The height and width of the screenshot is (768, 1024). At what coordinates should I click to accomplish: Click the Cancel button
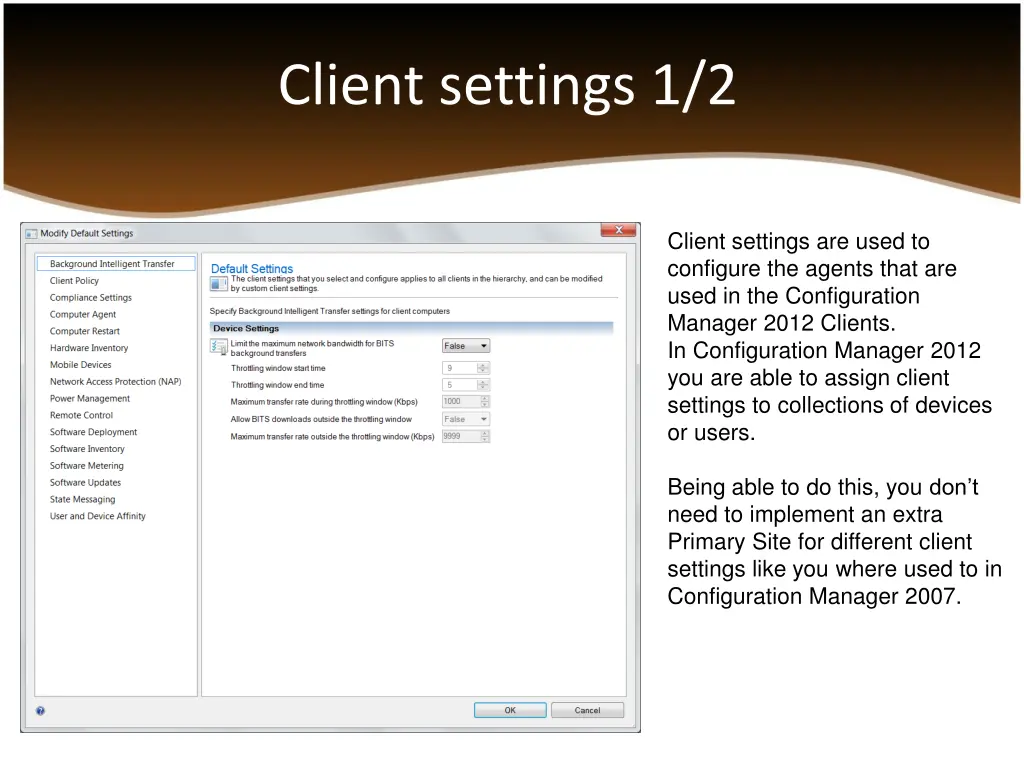tap(587, 711)
